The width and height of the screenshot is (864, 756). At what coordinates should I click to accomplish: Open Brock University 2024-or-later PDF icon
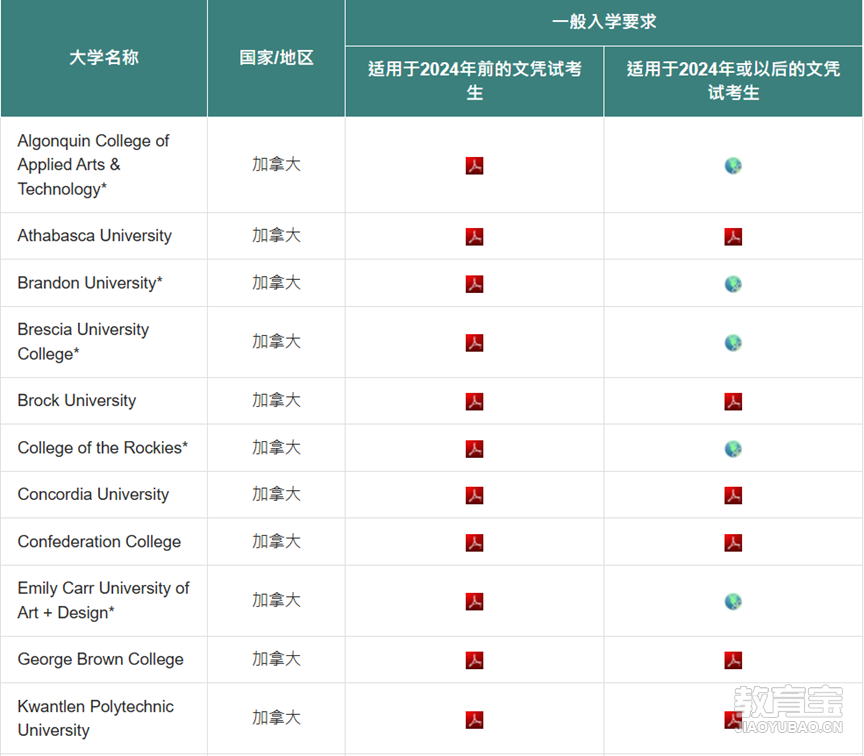coord(733,401)
